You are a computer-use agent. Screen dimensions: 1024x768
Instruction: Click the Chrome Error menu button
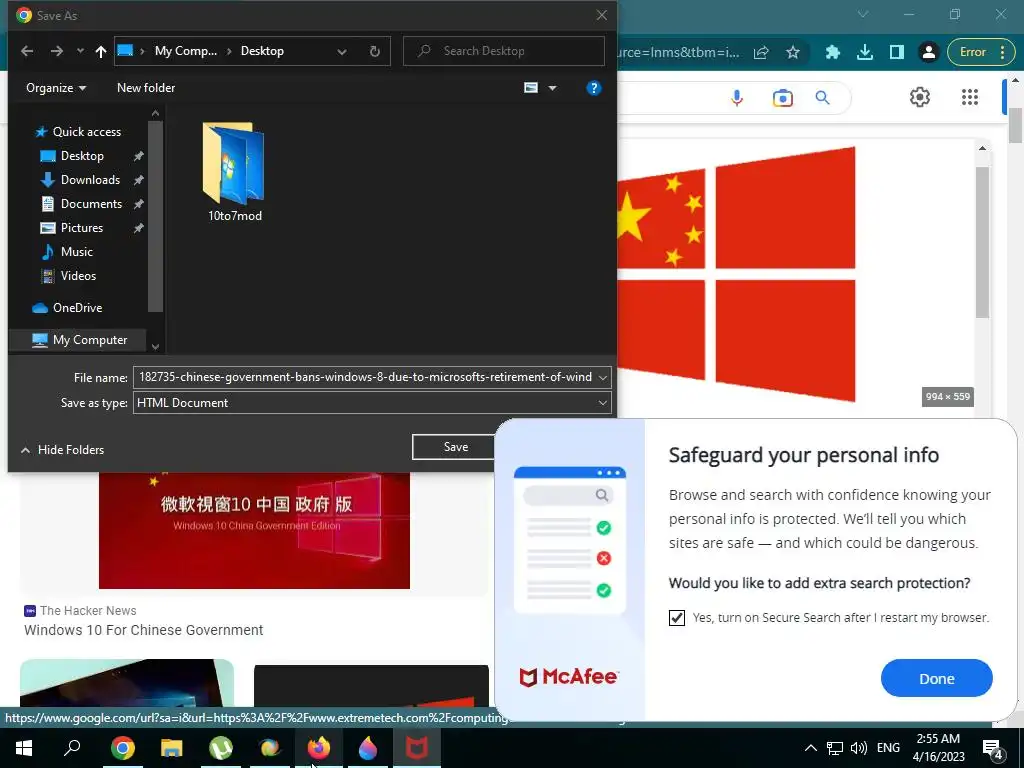(980, 52)
